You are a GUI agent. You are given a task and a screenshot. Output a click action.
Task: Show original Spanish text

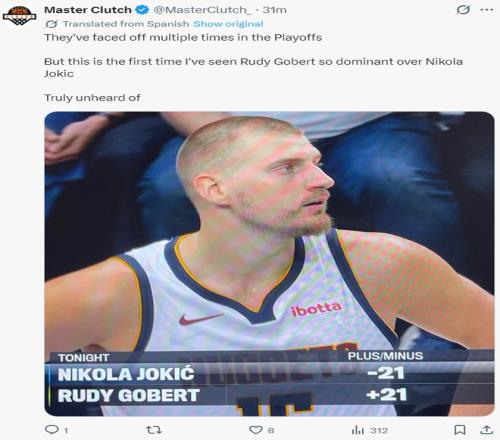228,24
